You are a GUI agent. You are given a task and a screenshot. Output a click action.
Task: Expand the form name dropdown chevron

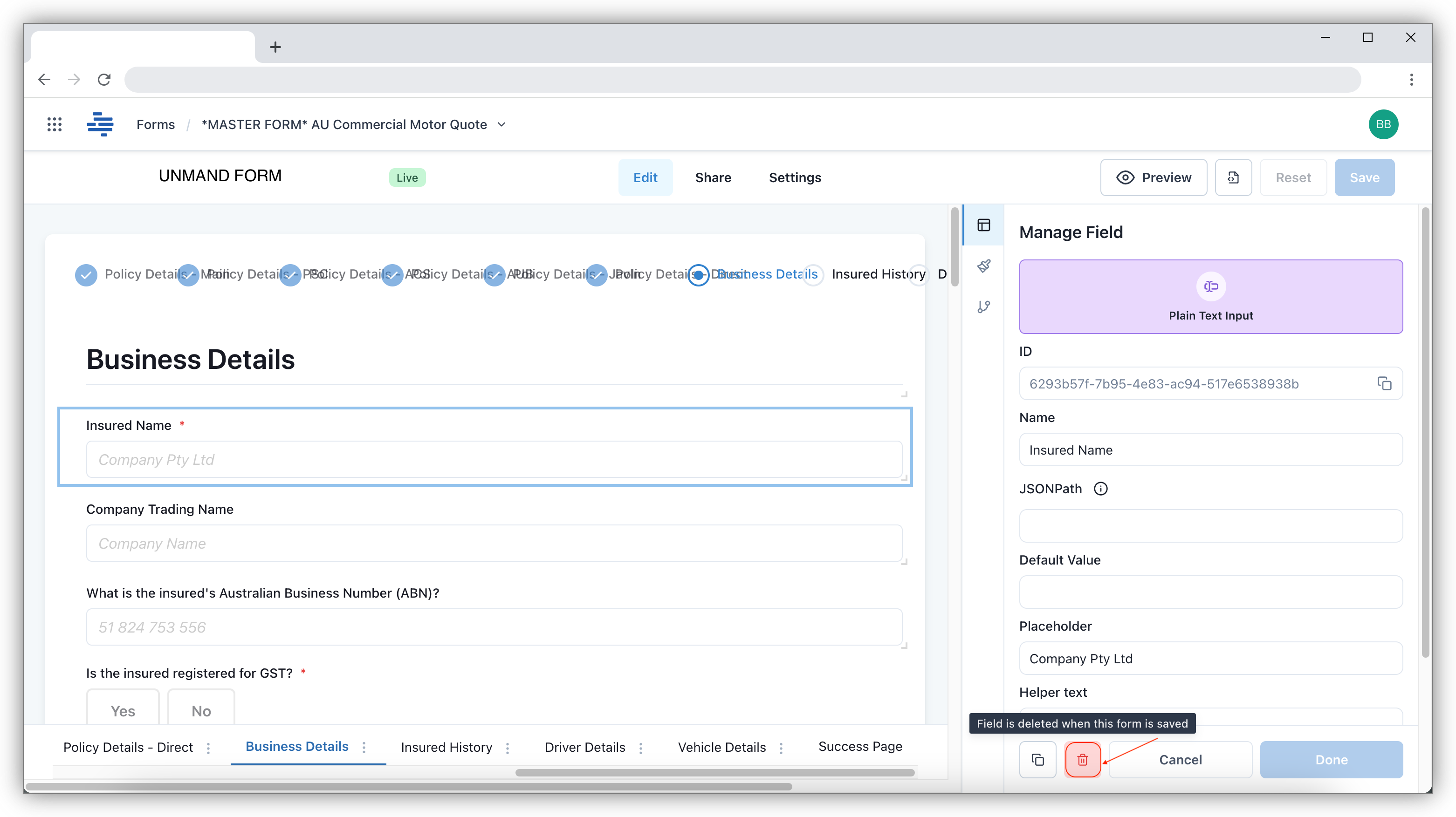click(501, 124)
